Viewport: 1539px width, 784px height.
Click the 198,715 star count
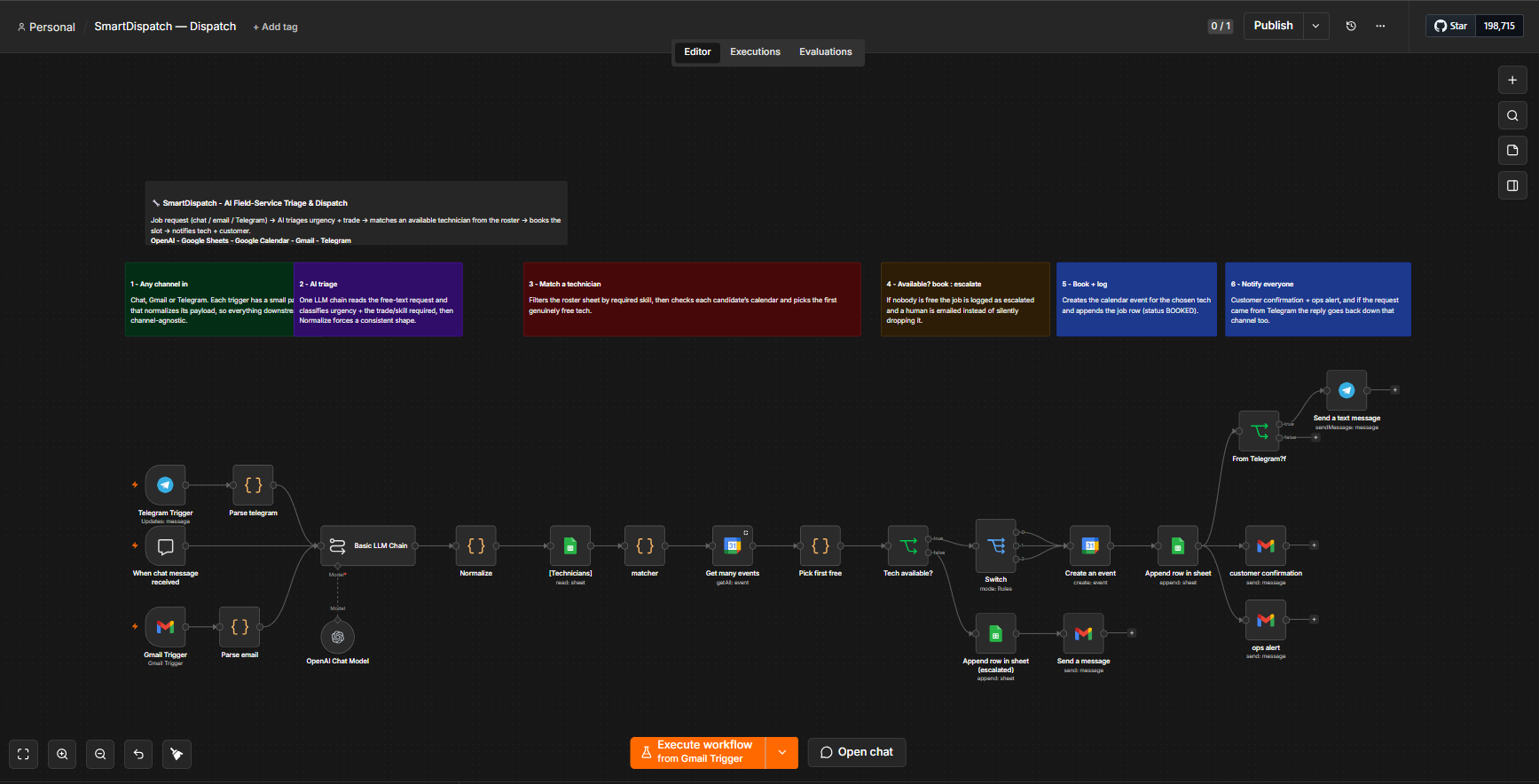click(x=1499, y=26)
